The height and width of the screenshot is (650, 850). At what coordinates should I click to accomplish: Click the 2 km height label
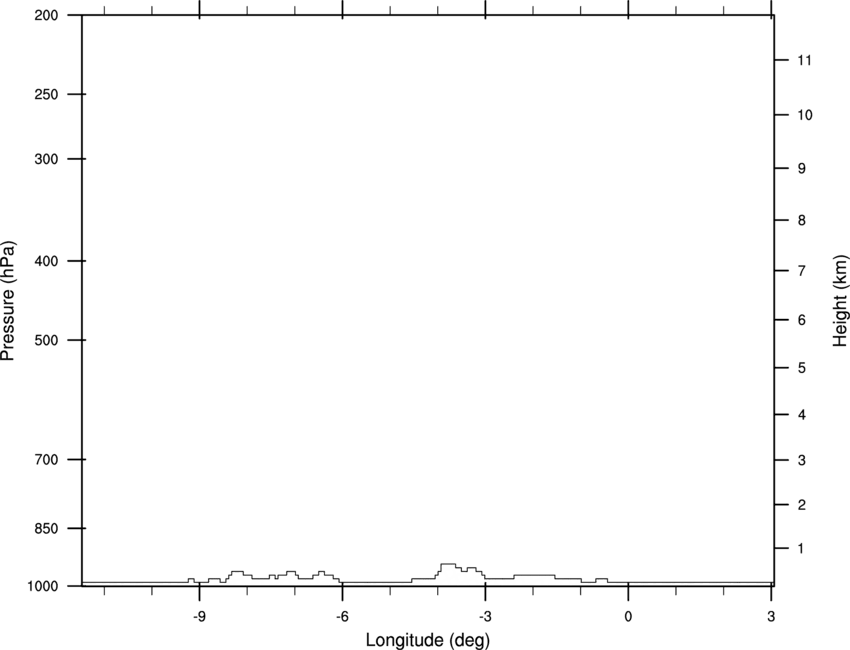coord(802,505)
